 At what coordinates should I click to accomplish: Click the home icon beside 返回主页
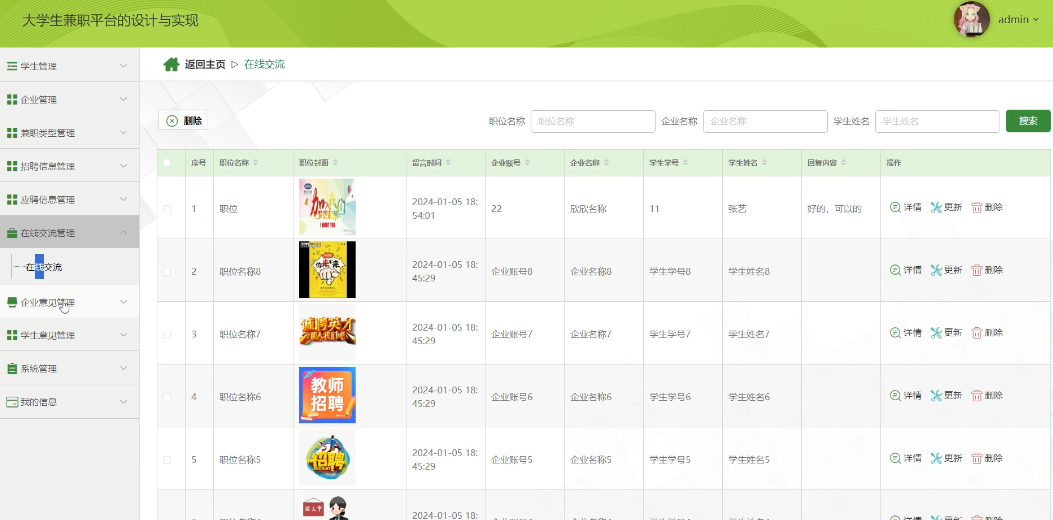pyautogui.click(x=171, y=64)
